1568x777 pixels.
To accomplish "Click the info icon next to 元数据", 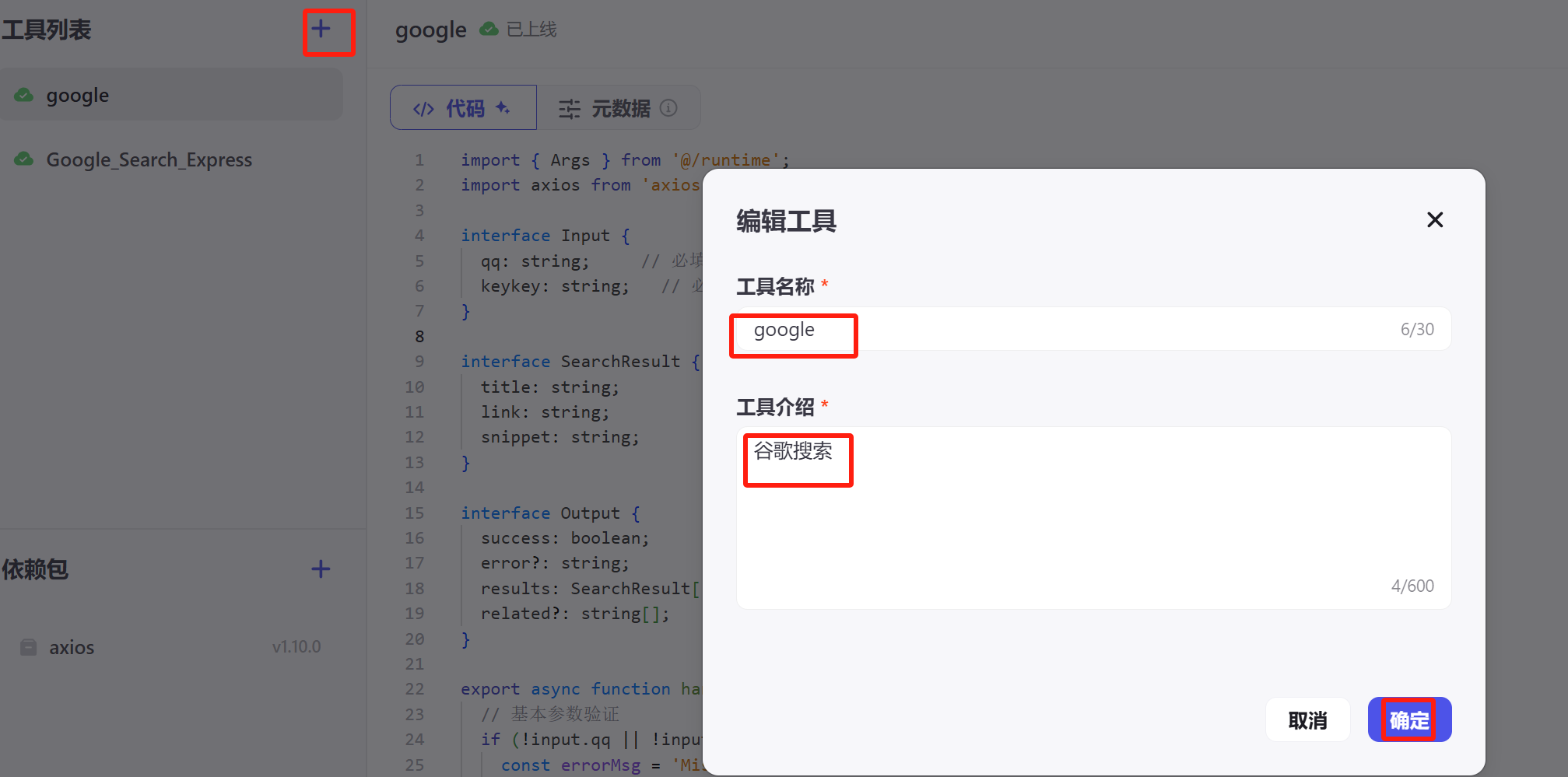I will tap(668, 108).
